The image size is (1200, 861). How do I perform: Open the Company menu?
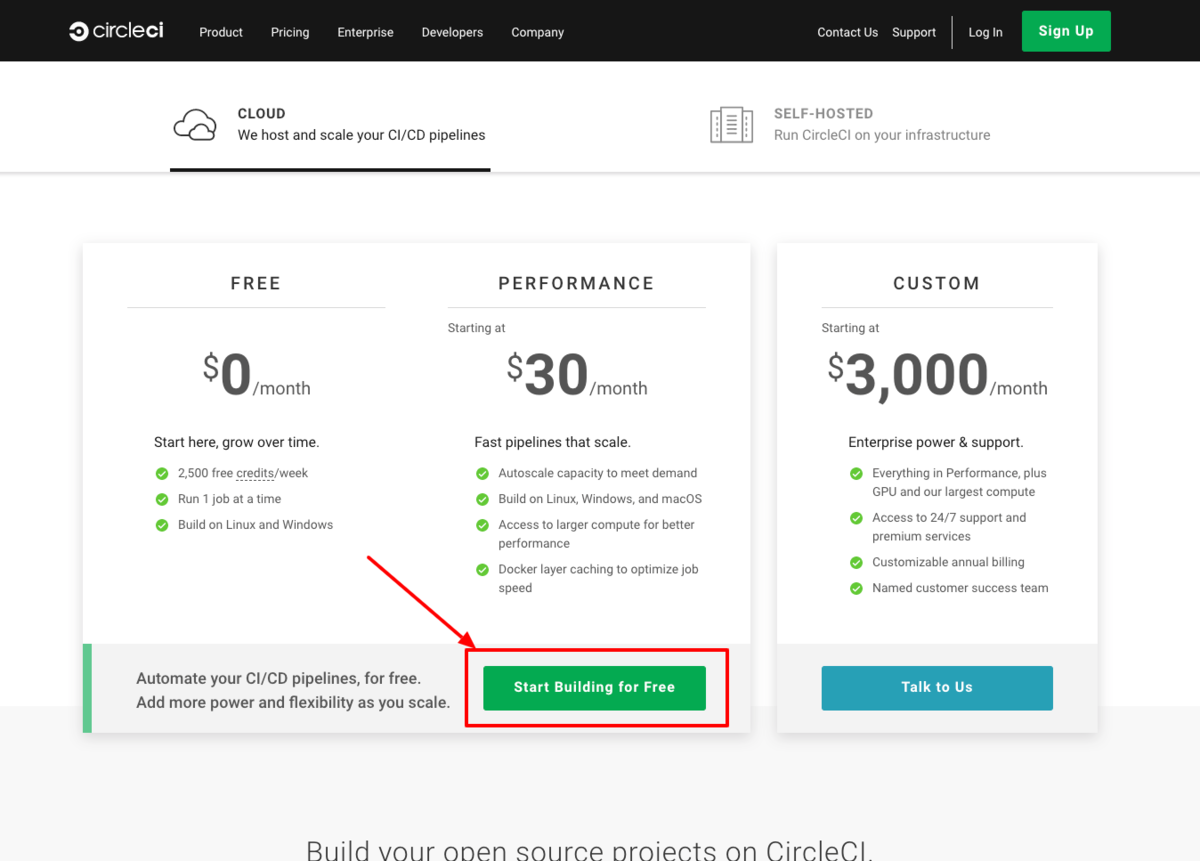pyautogui.click(x=538, y=32)
